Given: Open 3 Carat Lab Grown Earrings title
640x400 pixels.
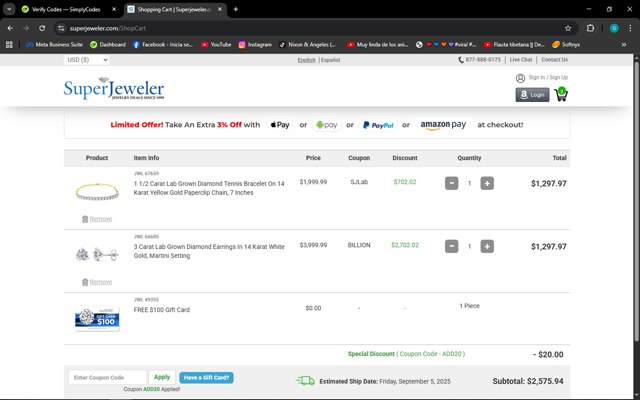Looking at the screenshot, I should click(209, 251).
